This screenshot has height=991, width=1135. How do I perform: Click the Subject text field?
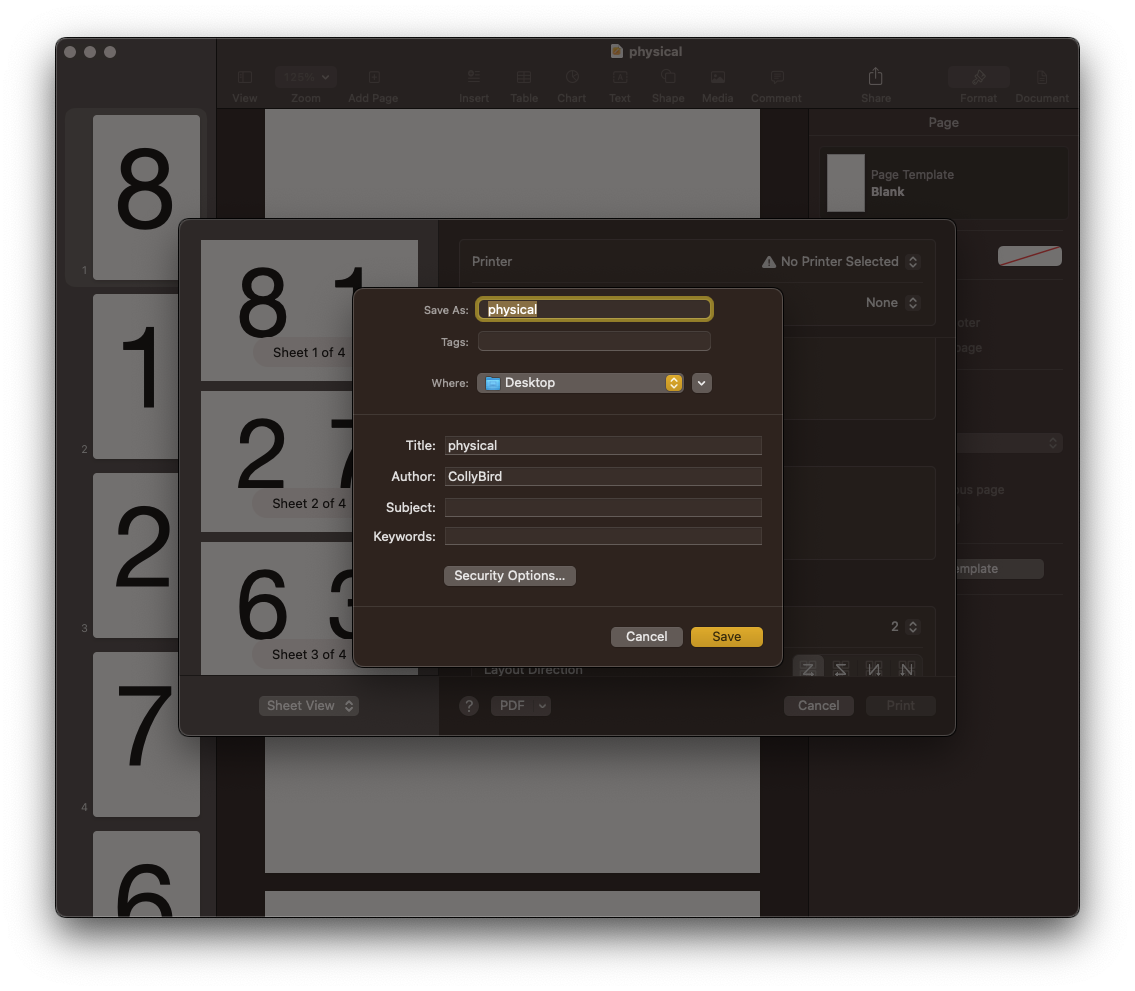603,507
